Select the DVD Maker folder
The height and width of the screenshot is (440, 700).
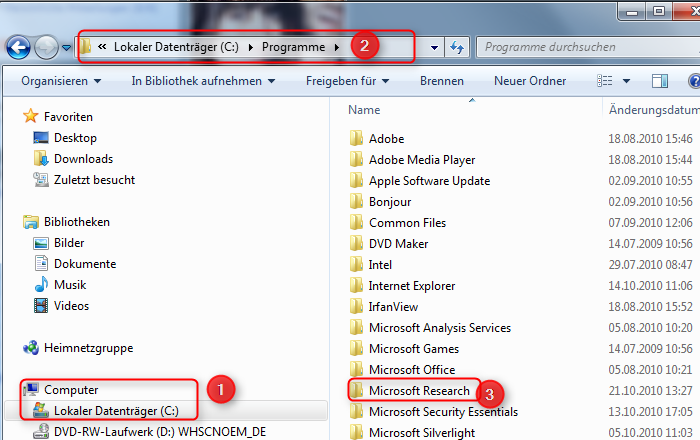(x=398, y=244)
